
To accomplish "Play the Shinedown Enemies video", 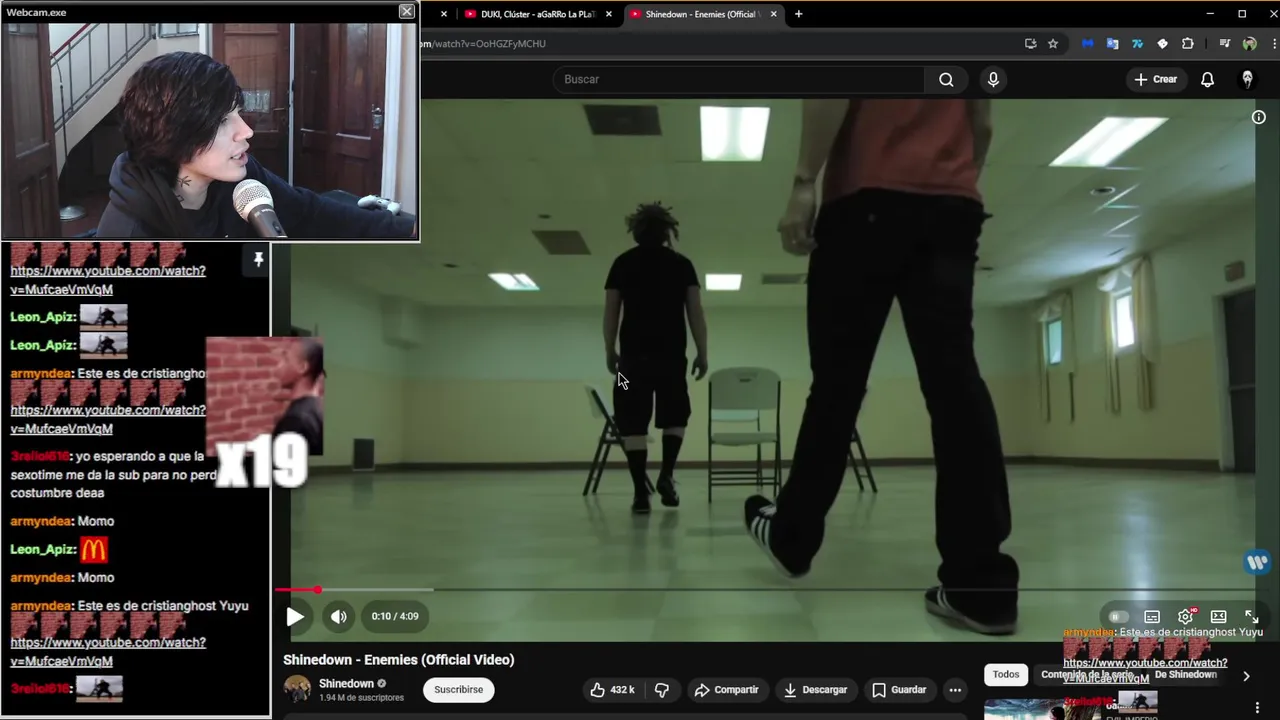I will pyautogui.click(x=295, y=617).
